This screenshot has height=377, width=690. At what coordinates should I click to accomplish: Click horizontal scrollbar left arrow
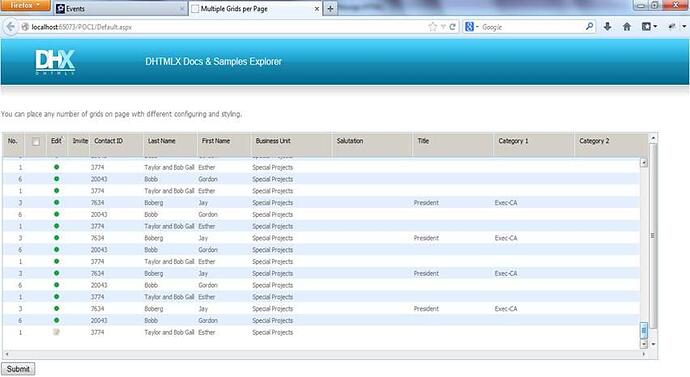coord(7,354)
